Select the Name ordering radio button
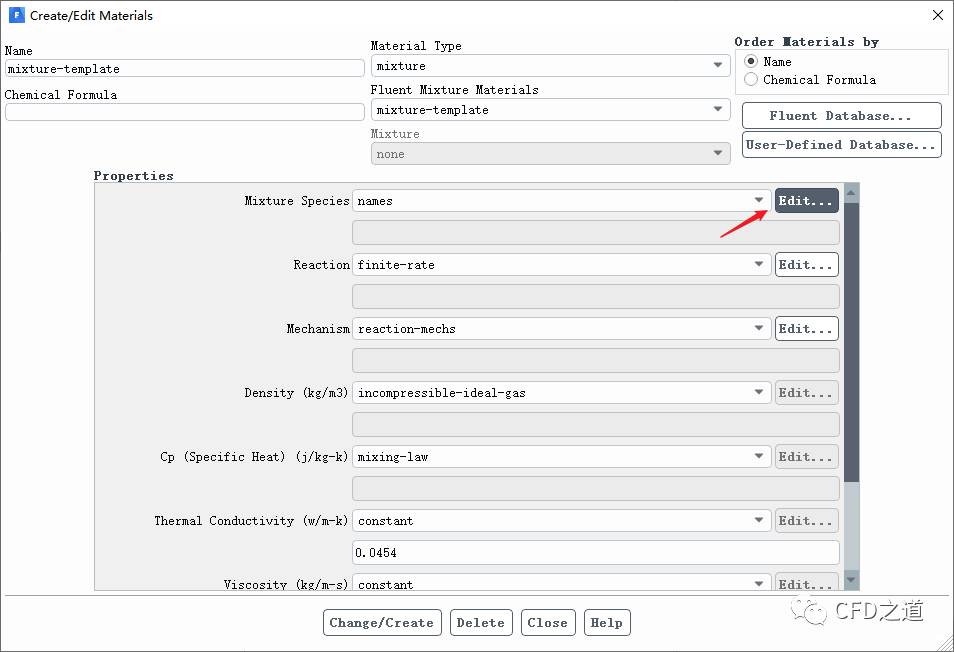The height and width of the screenshot is (652, 954). point(751,61)
